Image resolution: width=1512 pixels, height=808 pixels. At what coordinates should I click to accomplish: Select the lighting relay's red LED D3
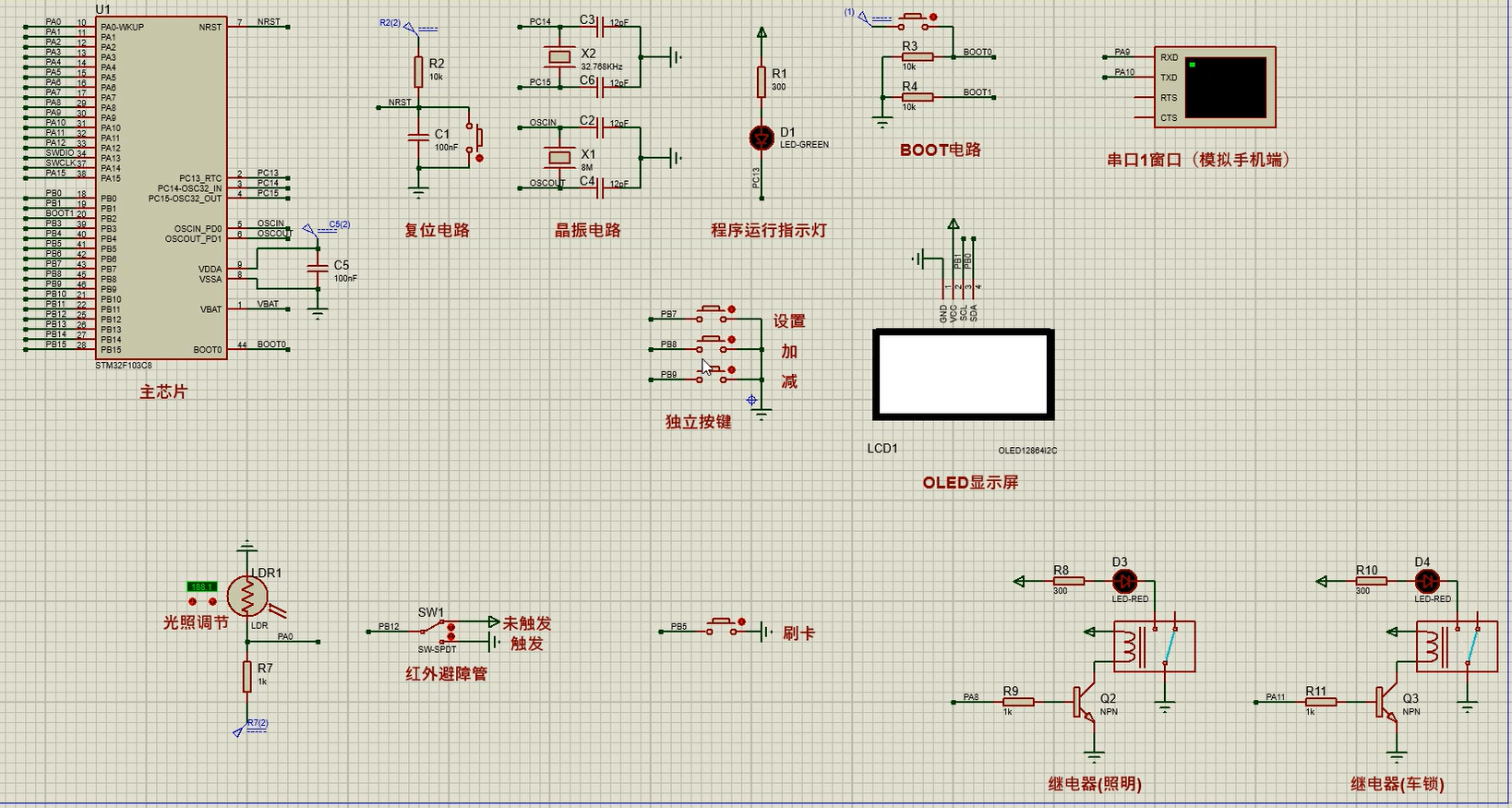[1124, 582]
